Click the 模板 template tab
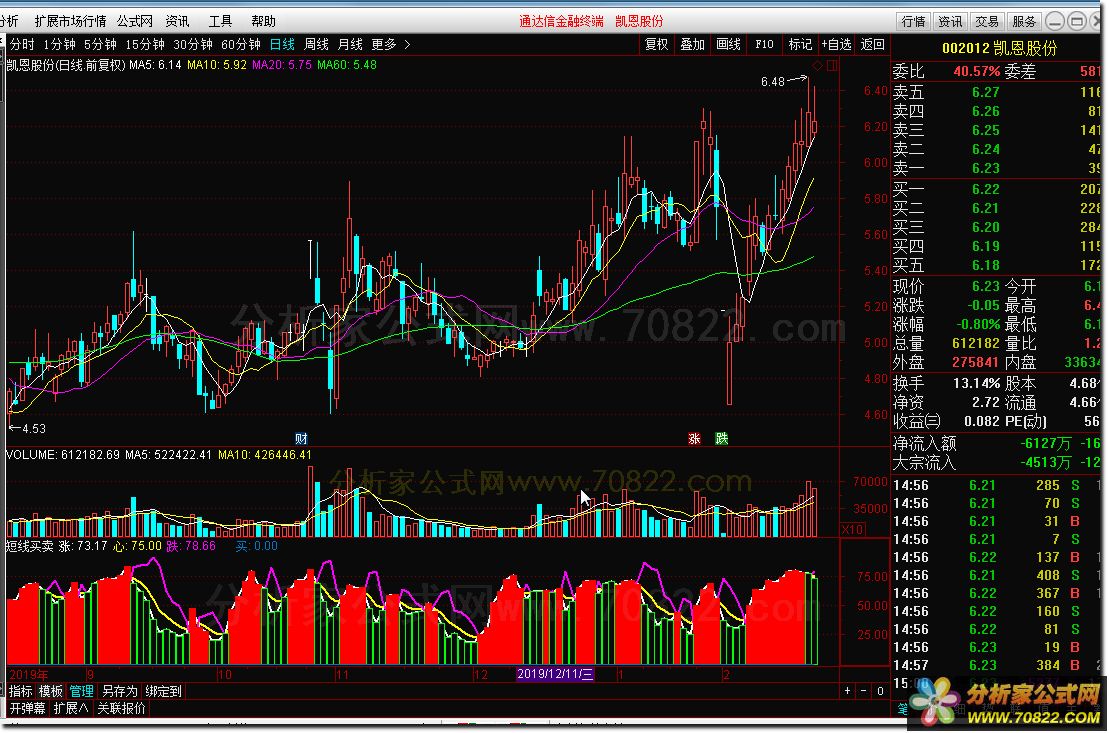Screen dimensions: 1109x733 [51, 691]
